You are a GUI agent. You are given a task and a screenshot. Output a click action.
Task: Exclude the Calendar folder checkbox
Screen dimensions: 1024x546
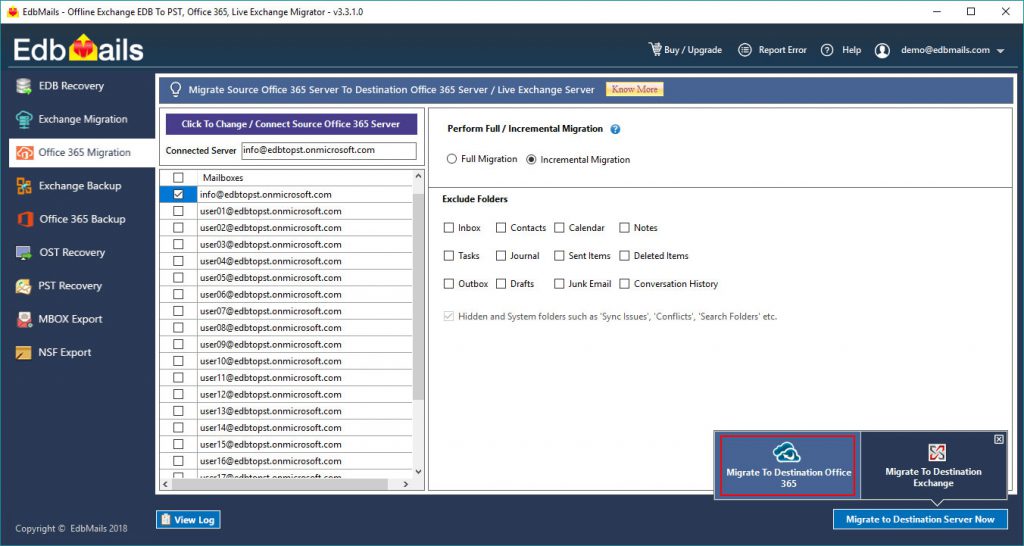559,228
